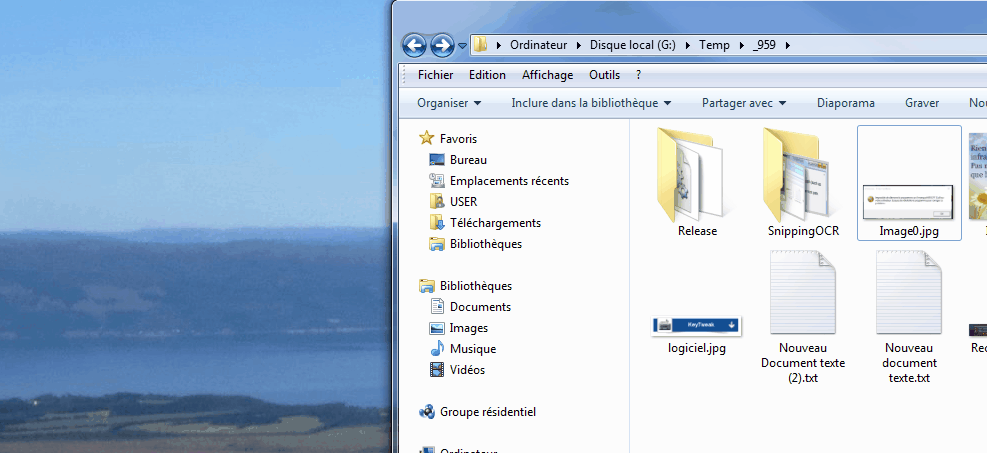Click the Nouveau Document texte (2).txt label
The width and height of the screenshot is (987, 453).
pyautogui.click(x=803, y=363)
